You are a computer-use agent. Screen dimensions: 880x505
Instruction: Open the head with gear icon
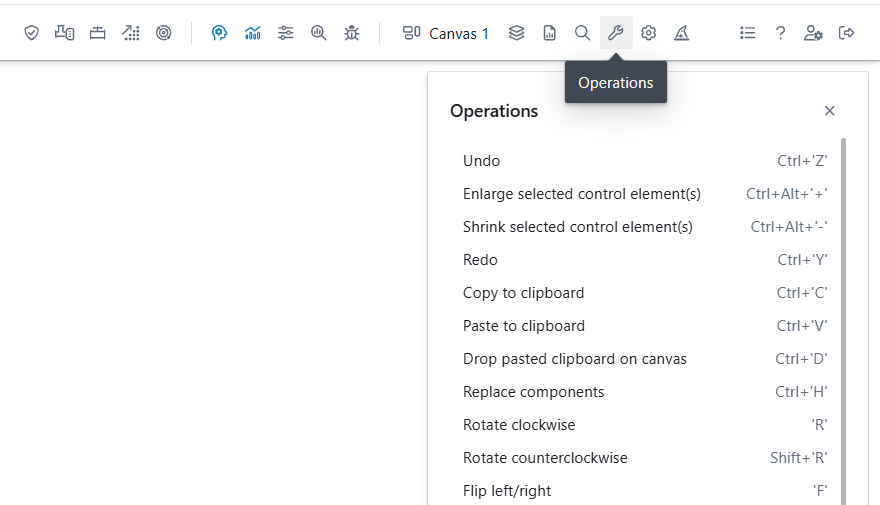tap(220, 33)
